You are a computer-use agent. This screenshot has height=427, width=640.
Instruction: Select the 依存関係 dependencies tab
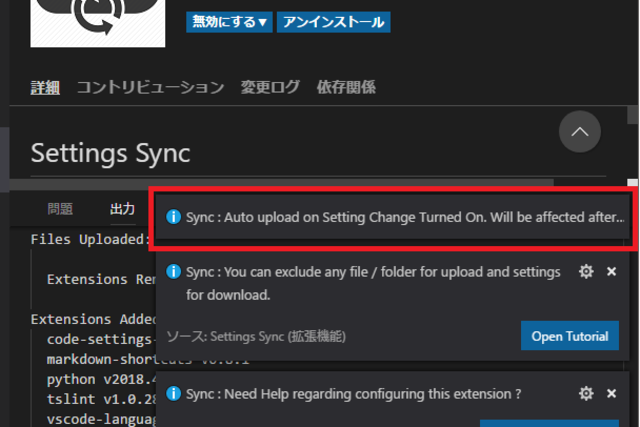(x=346, y=87)
